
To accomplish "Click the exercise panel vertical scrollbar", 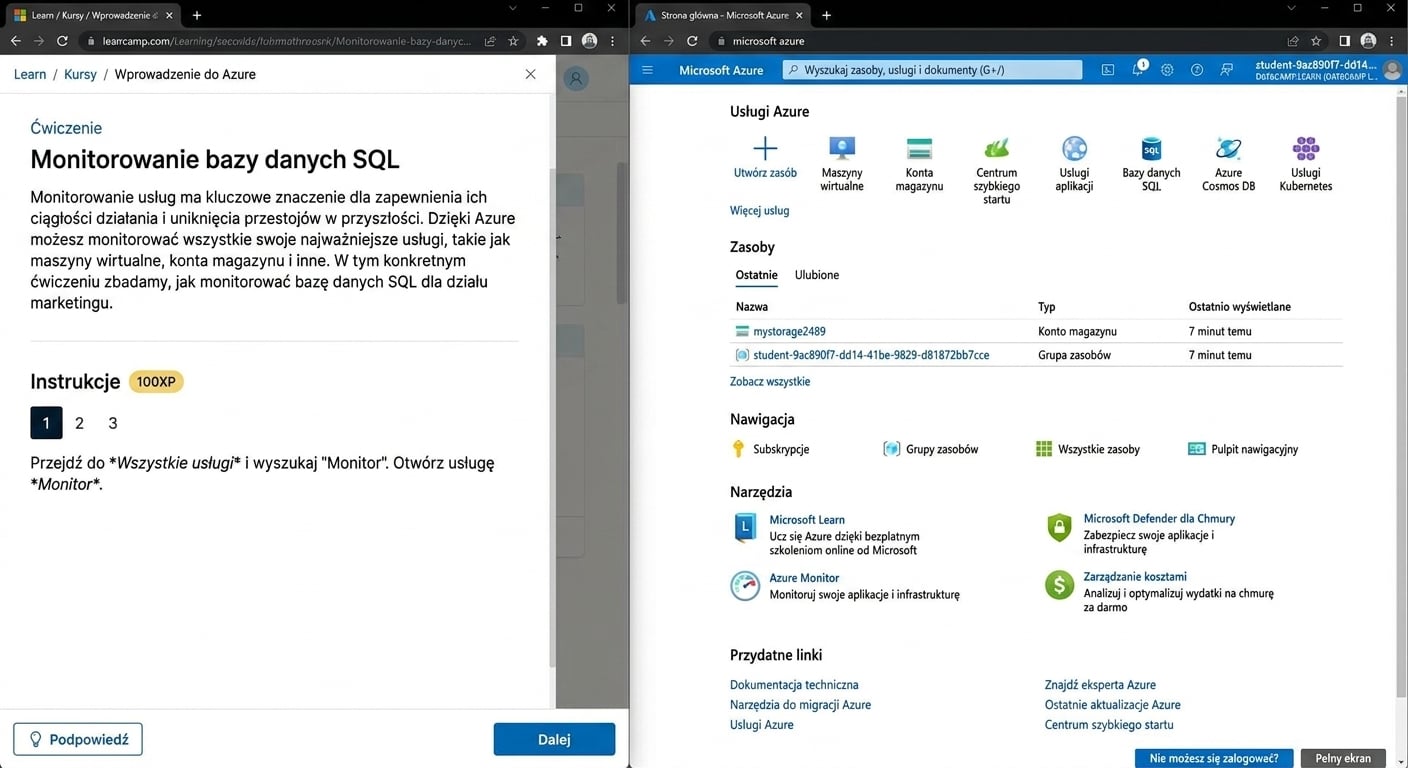I will 551,419.
